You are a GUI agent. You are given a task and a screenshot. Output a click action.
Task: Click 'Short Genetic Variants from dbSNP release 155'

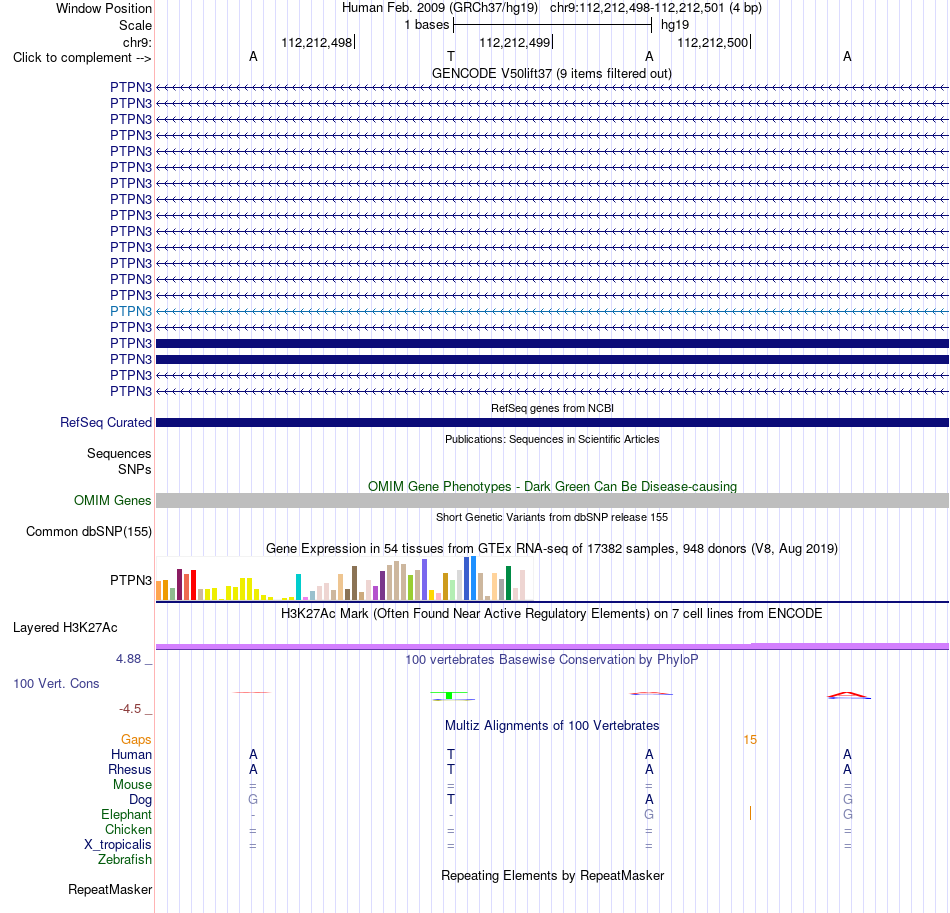pos(552,517)
